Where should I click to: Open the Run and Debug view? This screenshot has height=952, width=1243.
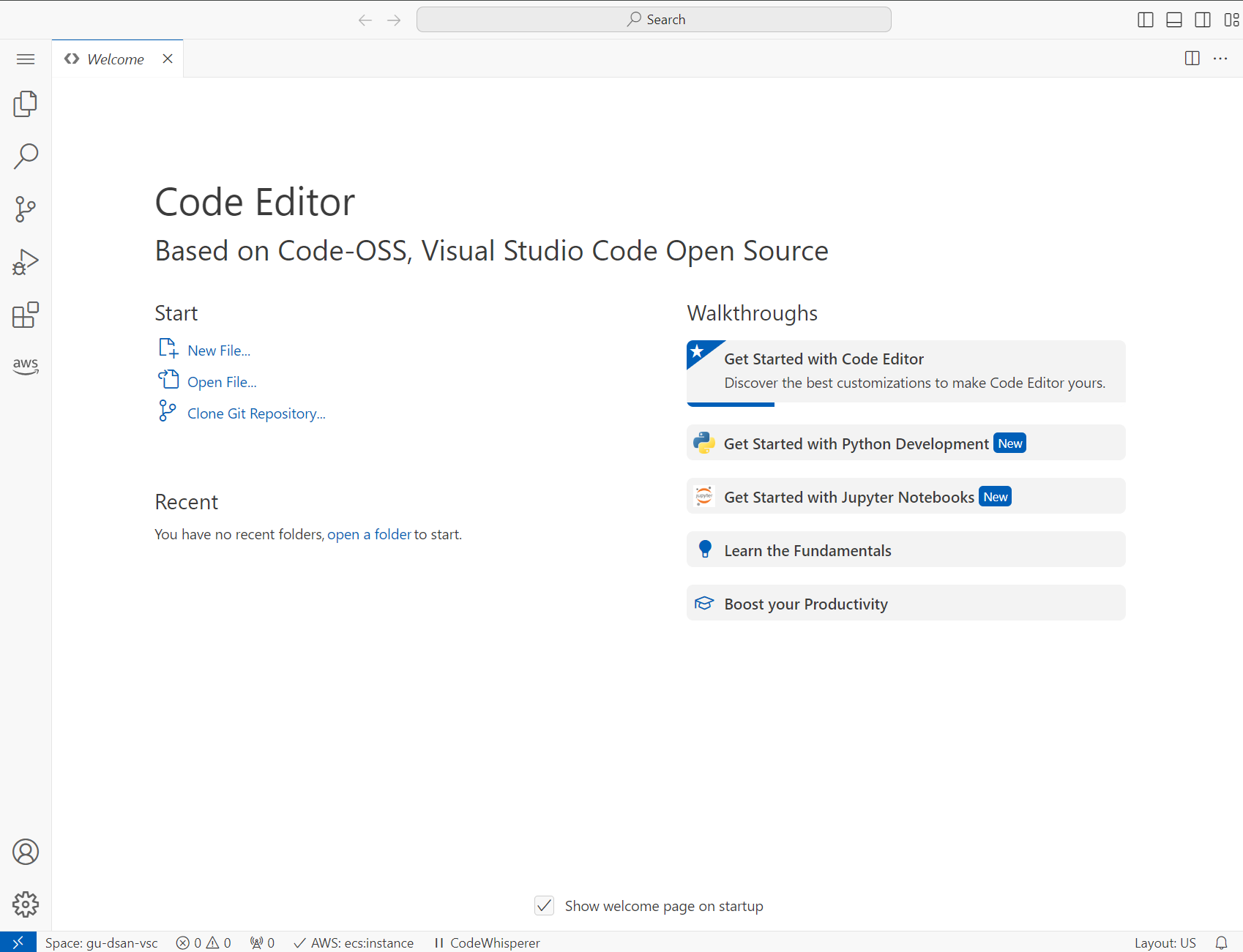(26, 262)
